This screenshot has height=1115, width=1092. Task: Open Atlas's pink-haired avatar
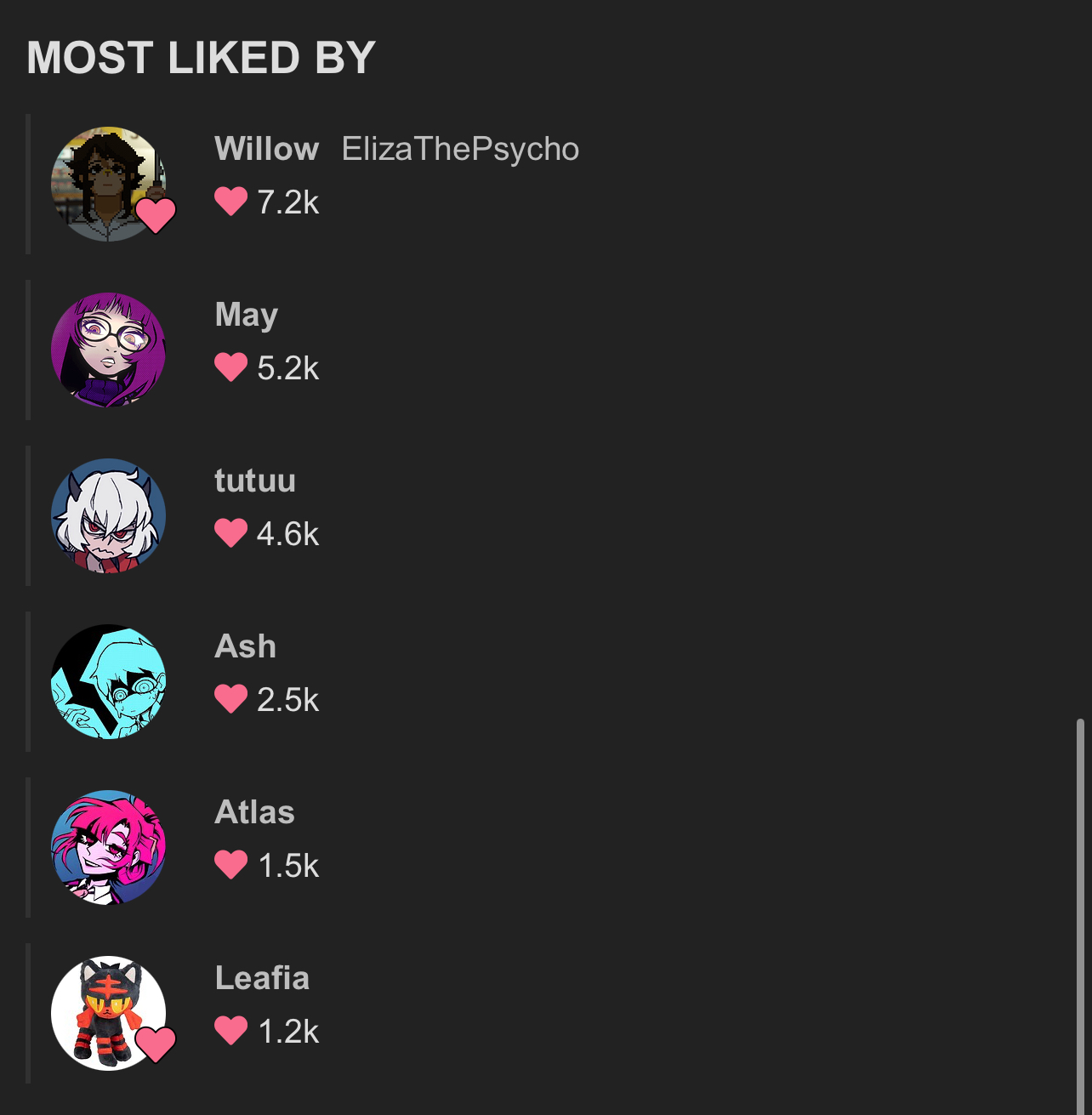(108, 847)
